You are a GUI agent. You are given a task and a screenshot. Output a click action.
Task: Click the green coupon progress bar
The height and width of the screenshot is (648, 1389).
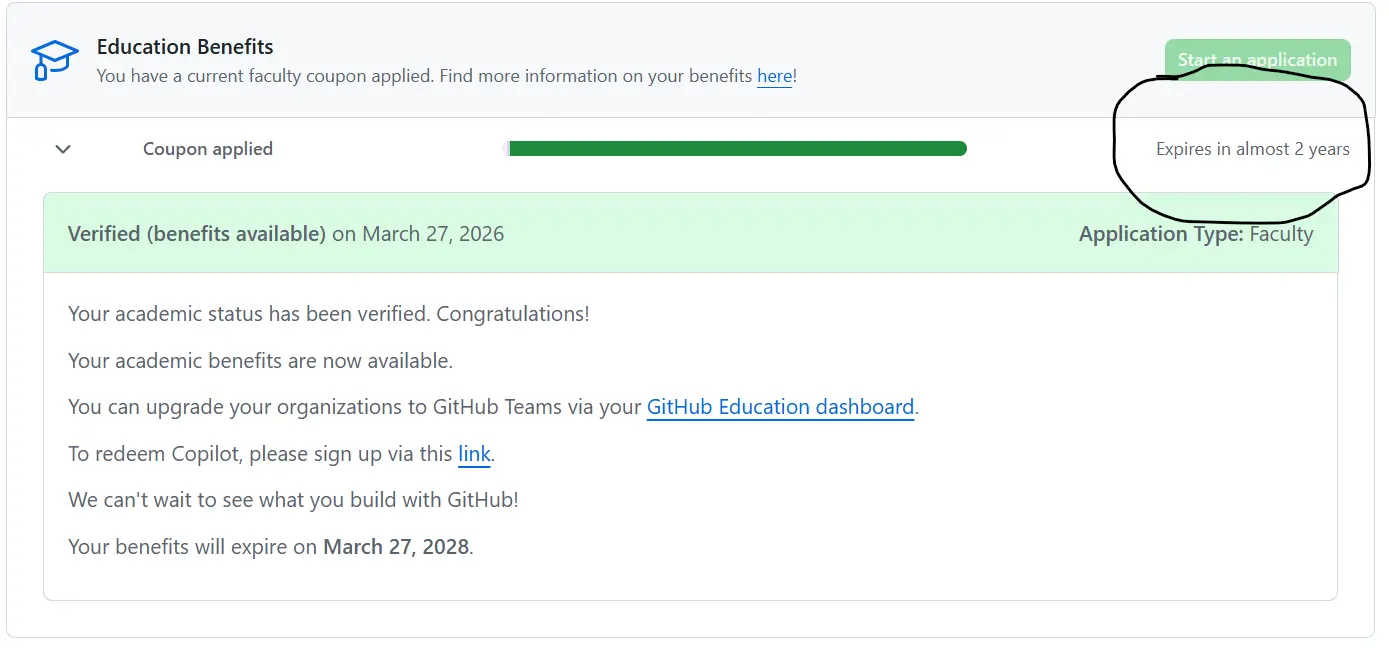click(x=735, y=149)
